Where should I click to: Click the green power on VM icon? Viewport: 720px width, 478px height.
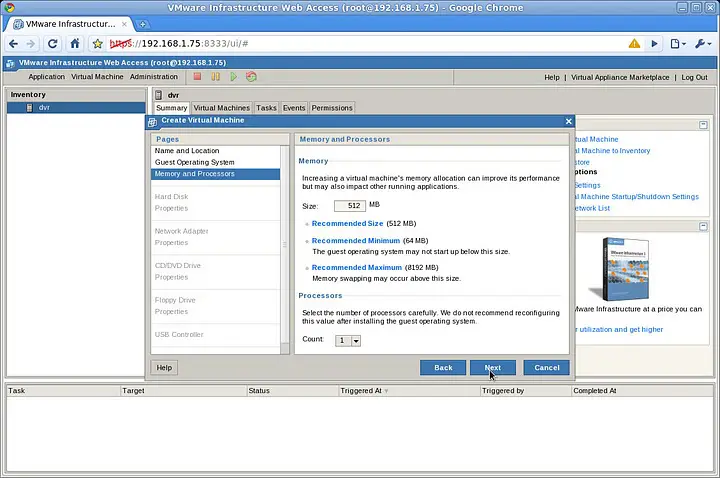coord(233,77)
